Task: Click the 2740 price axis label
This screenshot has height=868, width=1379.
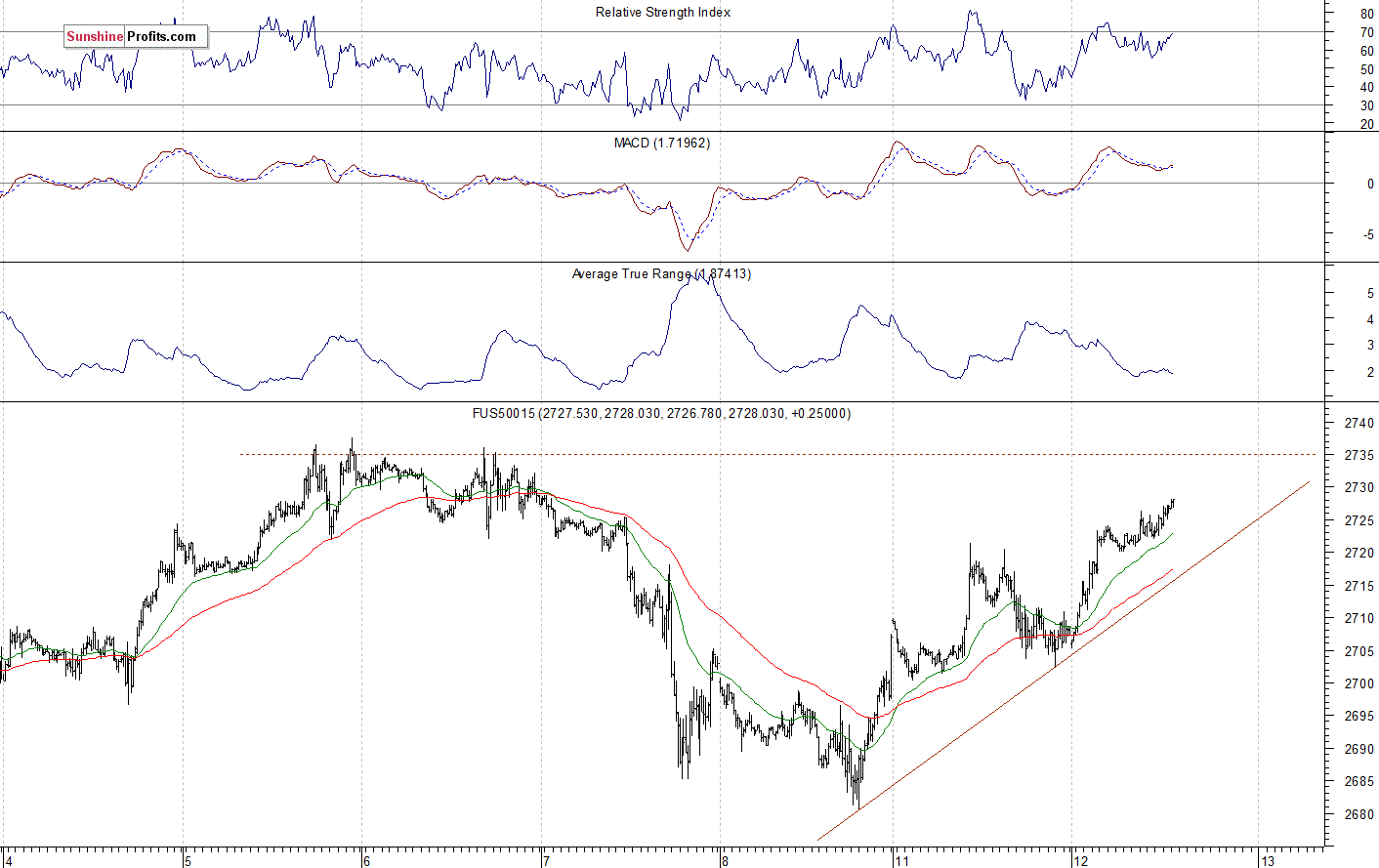Action: coord(1358,424)
